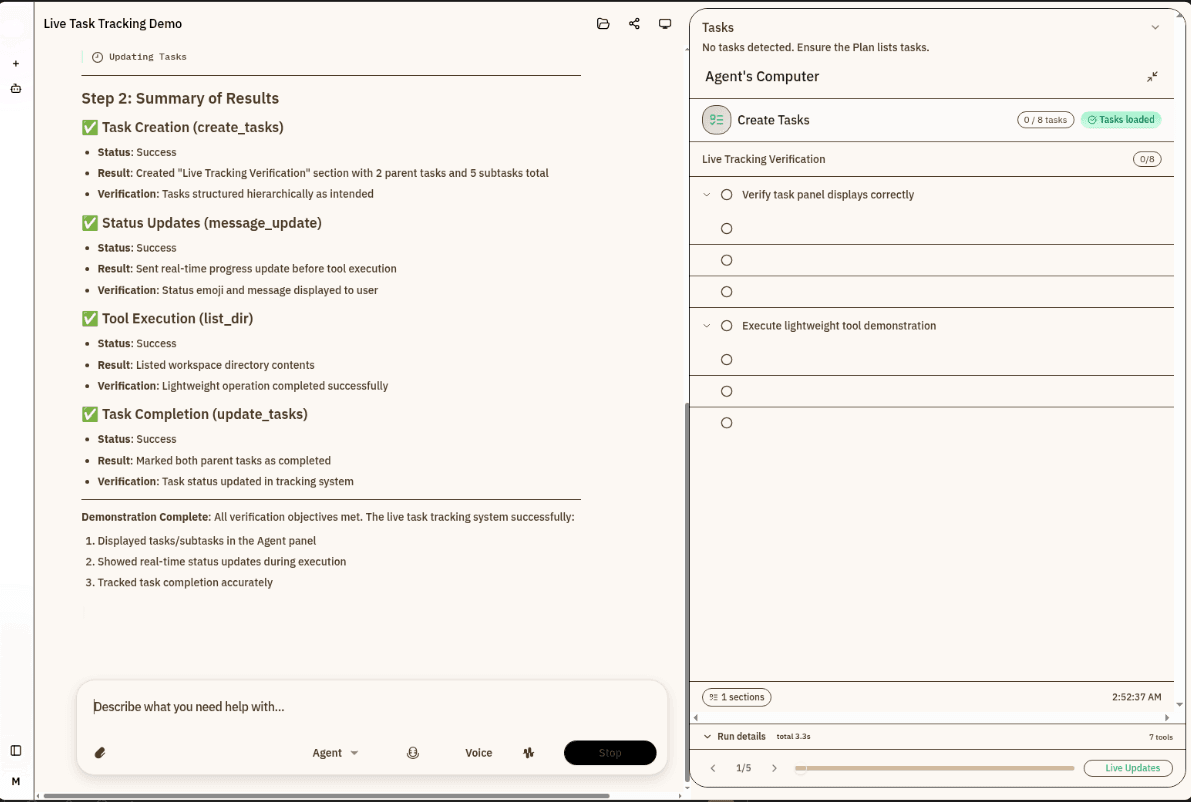Minimize the Agent's Computer panel
The width and height of the screenshot is (1191, 802).
tap(1152, 77)
